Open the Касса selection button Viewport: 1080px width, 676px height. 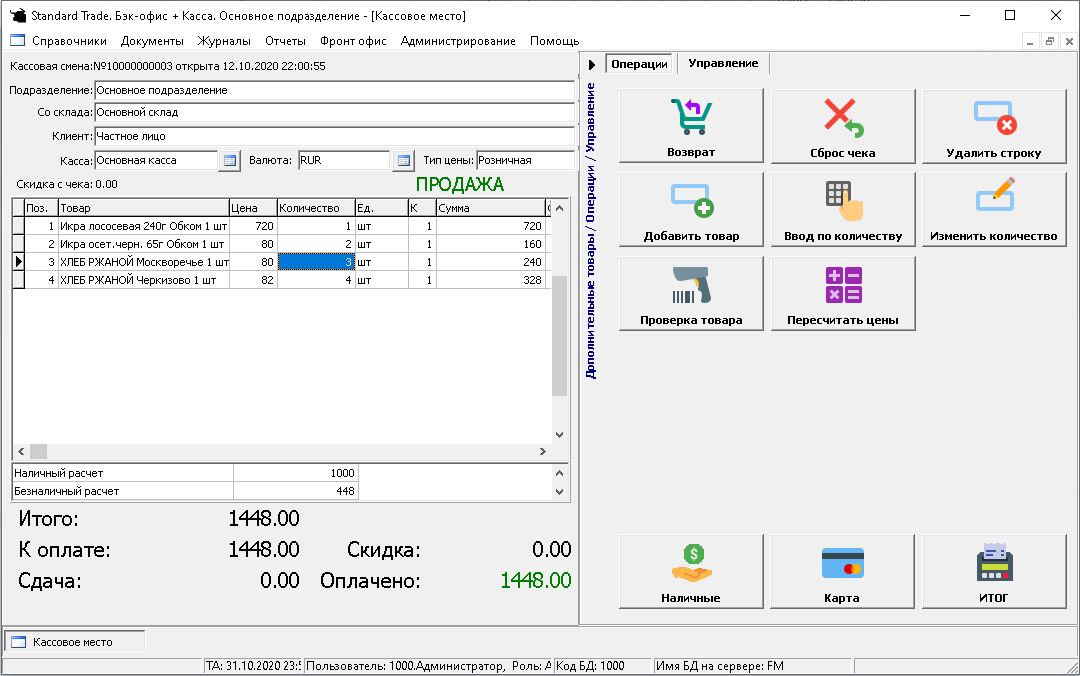pyautogui.click(x=229, y=160)
